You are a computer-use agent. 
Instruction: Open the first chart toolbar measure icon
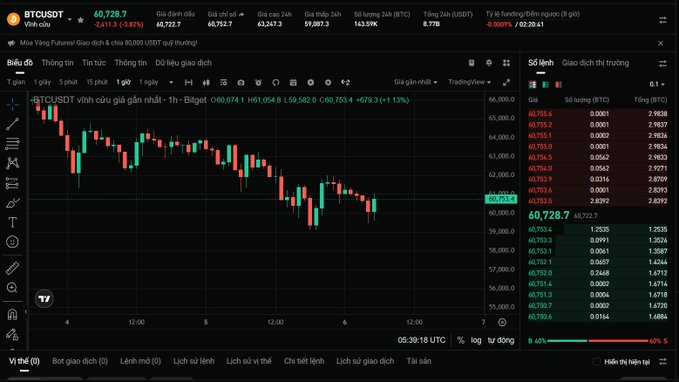188,82
